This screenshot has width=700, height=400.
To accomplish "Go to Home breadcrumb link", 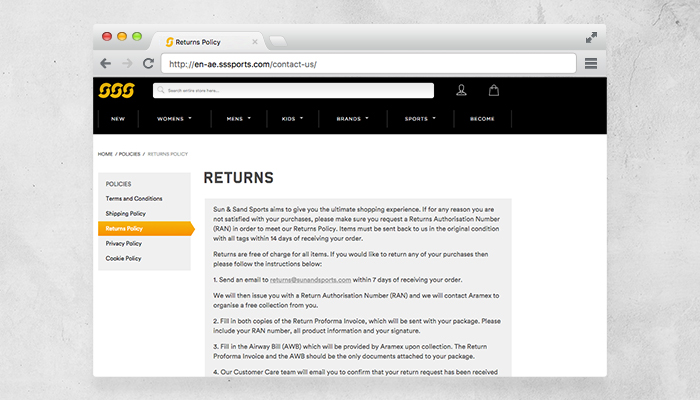I will pos(105,154).
